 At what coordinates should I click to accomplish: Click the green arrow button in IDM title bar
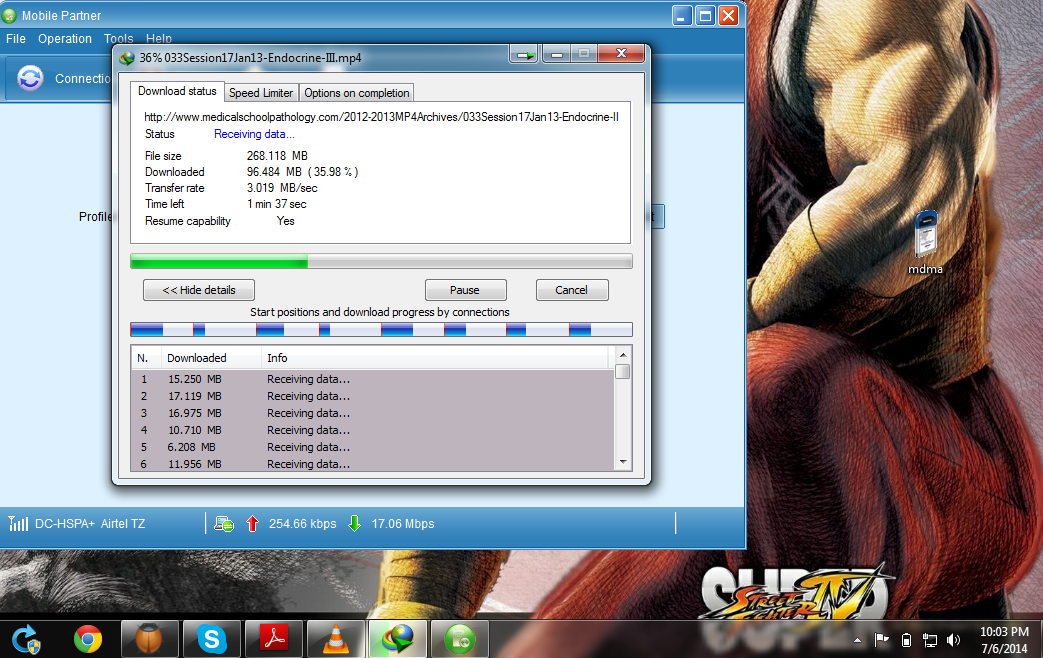(525, 55)
